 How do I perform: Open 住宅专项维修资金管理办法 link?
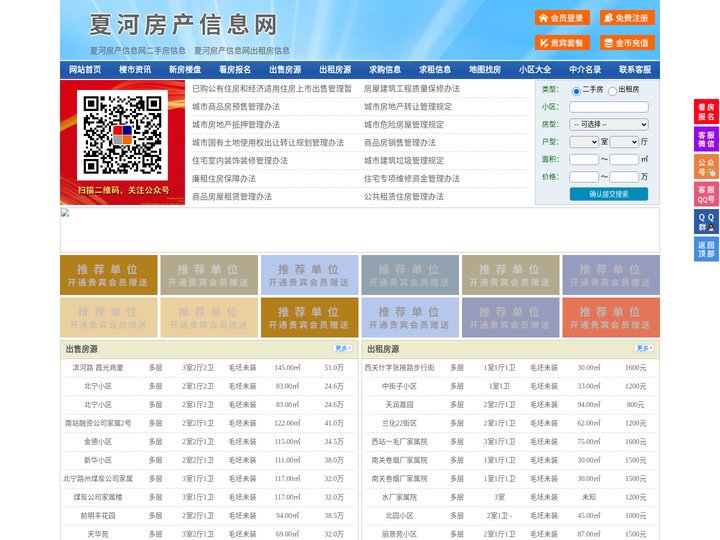pyautogui.click(x=412, y=179)
